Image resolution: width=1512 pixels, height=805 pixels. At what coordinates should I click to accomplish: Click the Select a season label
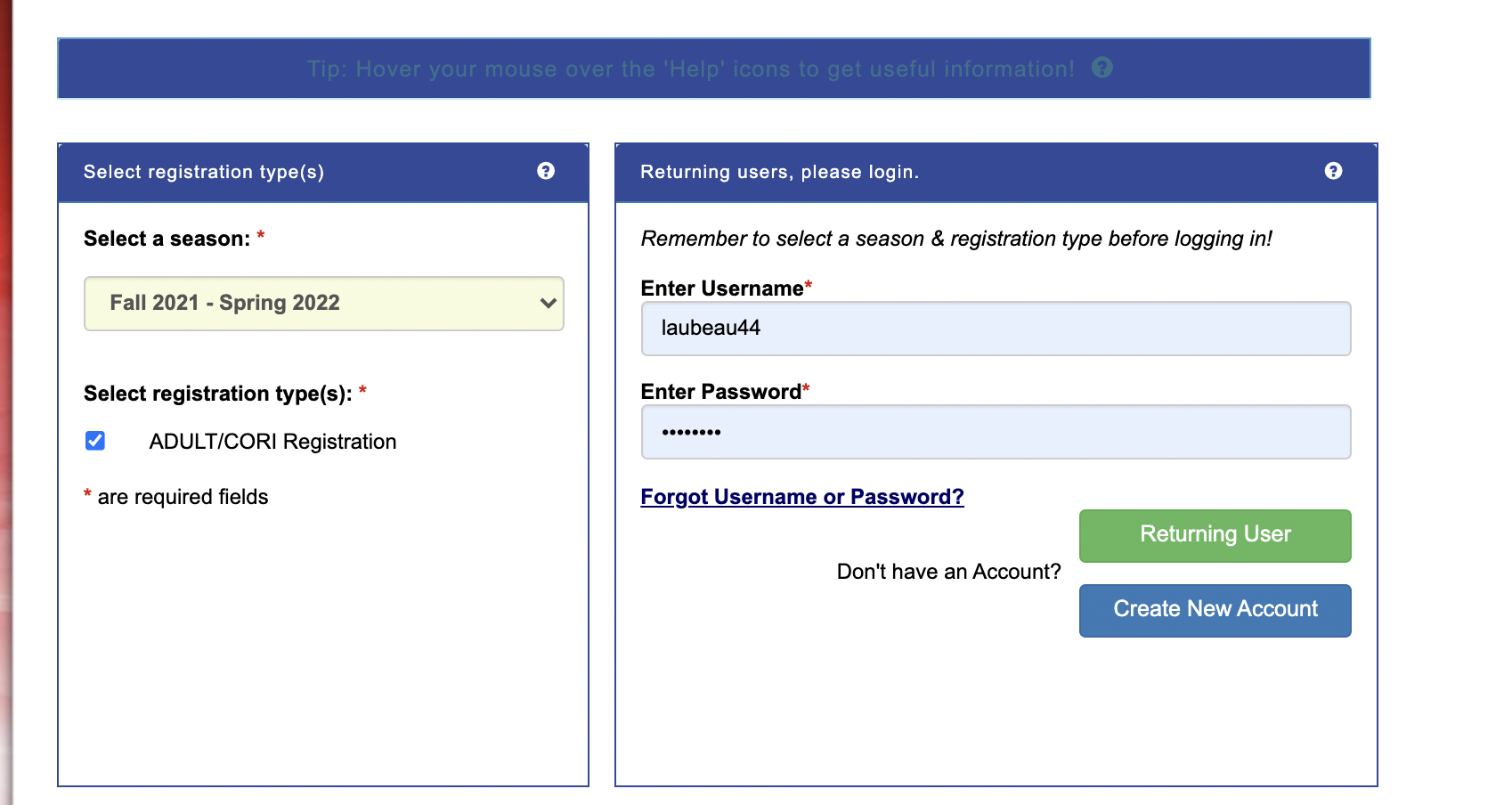click(x=167, y=239)
